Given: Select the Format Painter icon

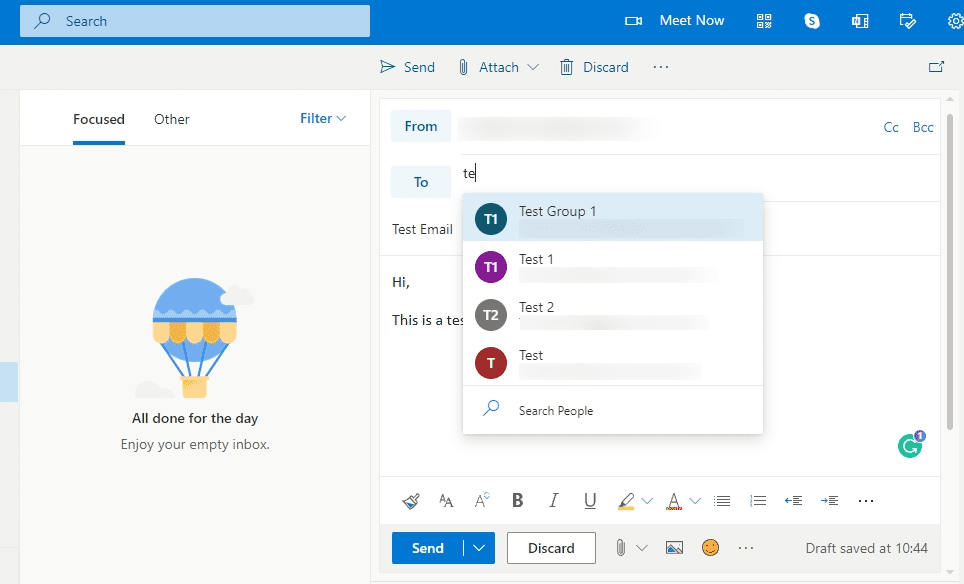Looking at the screenshot, I should point(411,501).
